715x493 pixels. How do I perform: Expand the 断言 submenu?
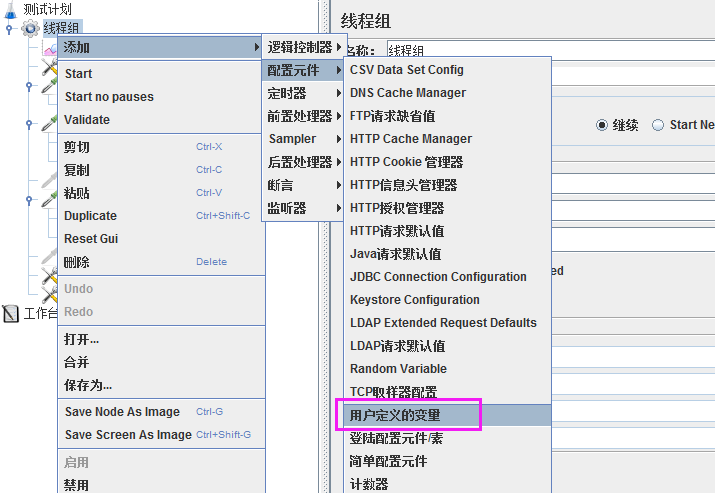pos(304,185)
